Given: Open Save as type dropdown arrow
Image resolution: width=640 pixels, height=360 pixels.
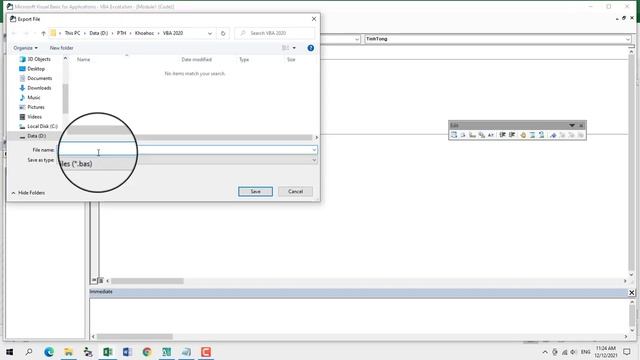Looking at the screenshot, I should [314, 160].
